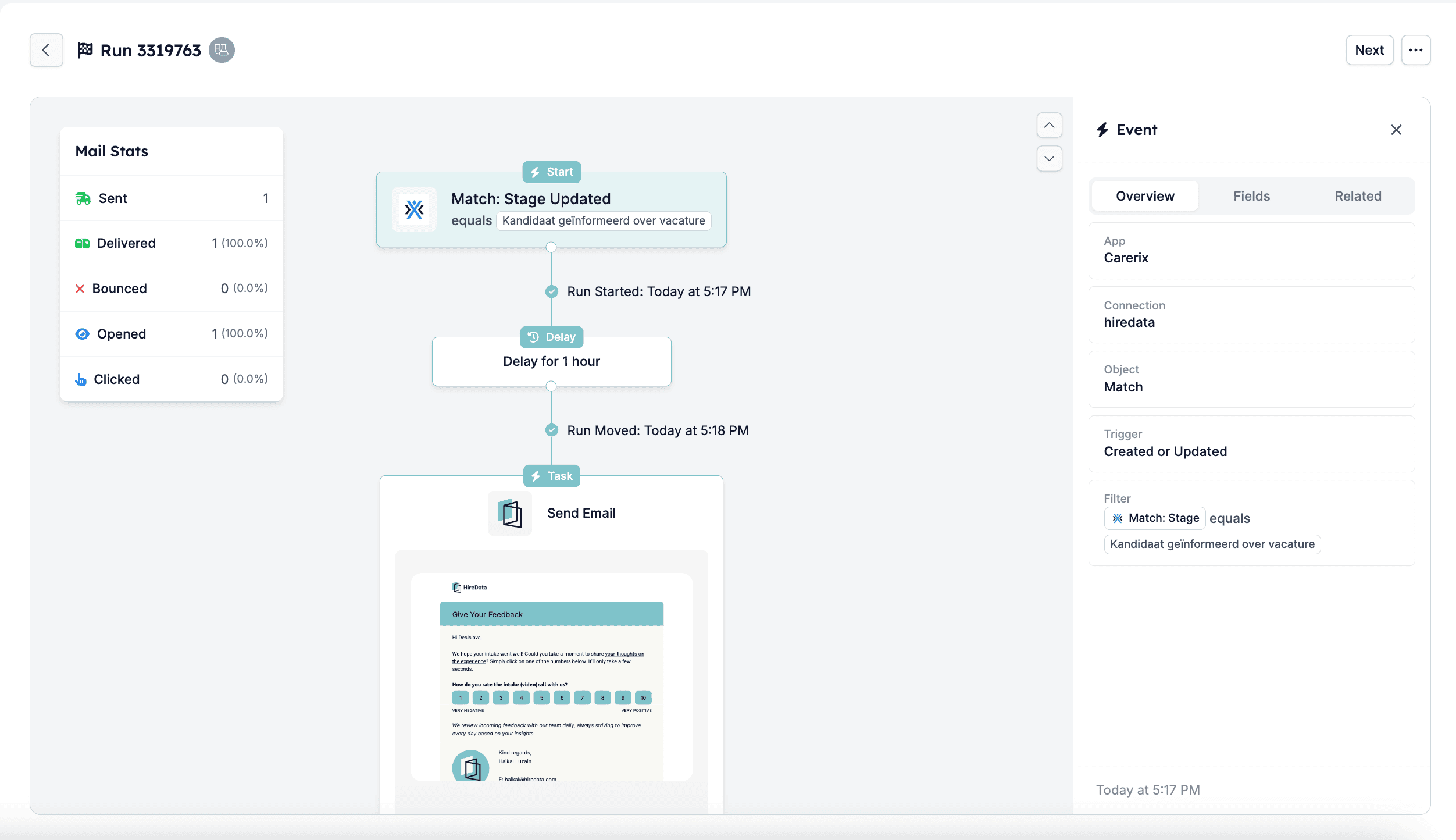Viewport: 1456px width, 840px height.
Task: Click the checkered flag icon beside Run 3319763
Action: click(x=85, y=50)
